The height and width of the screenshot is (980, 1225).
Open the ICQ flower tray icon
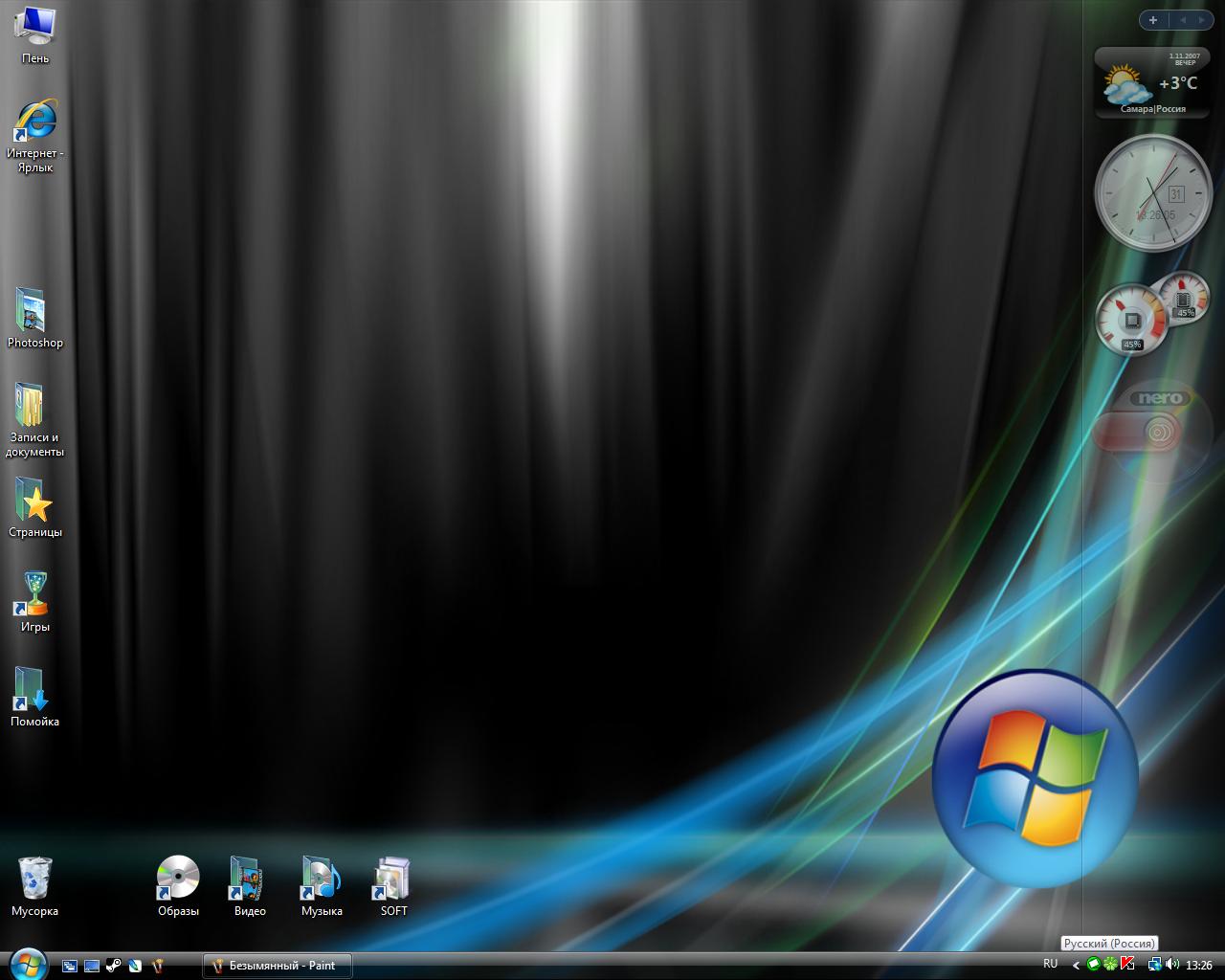click(x=1110, y=965)
